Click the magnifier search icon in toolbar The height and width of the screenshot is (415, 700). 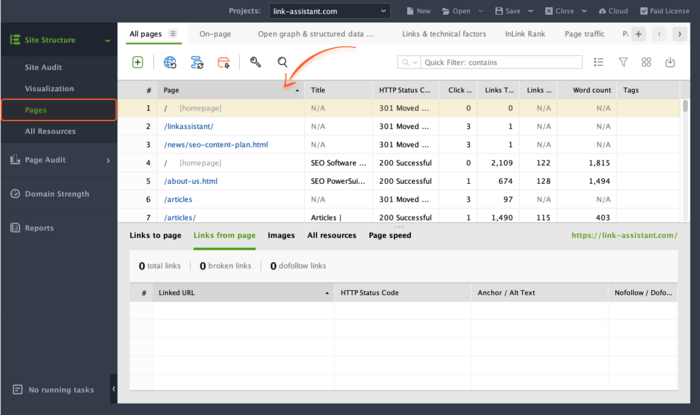(282, 62)
